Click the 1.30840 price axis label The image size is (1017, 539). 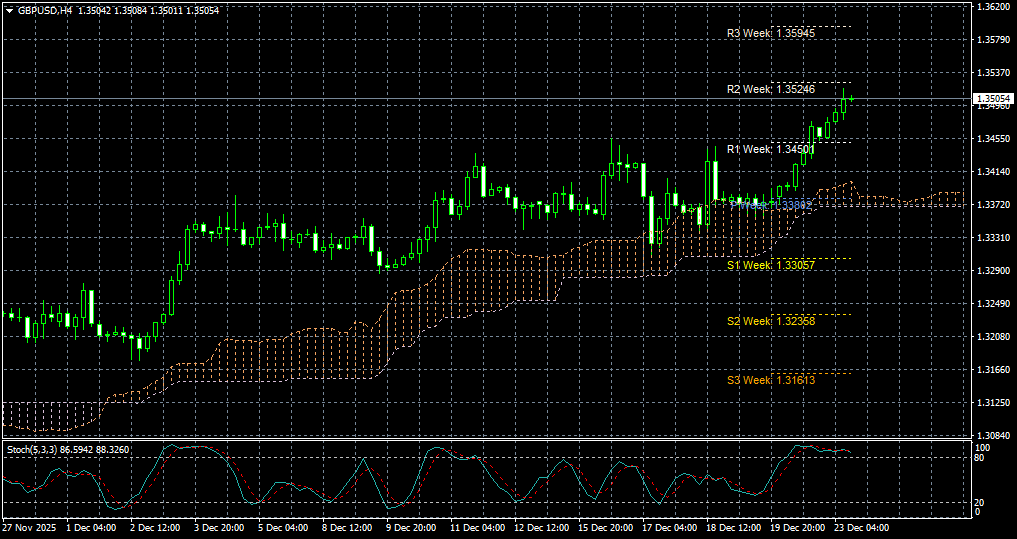pyautogui.click(x=992, y=435)
